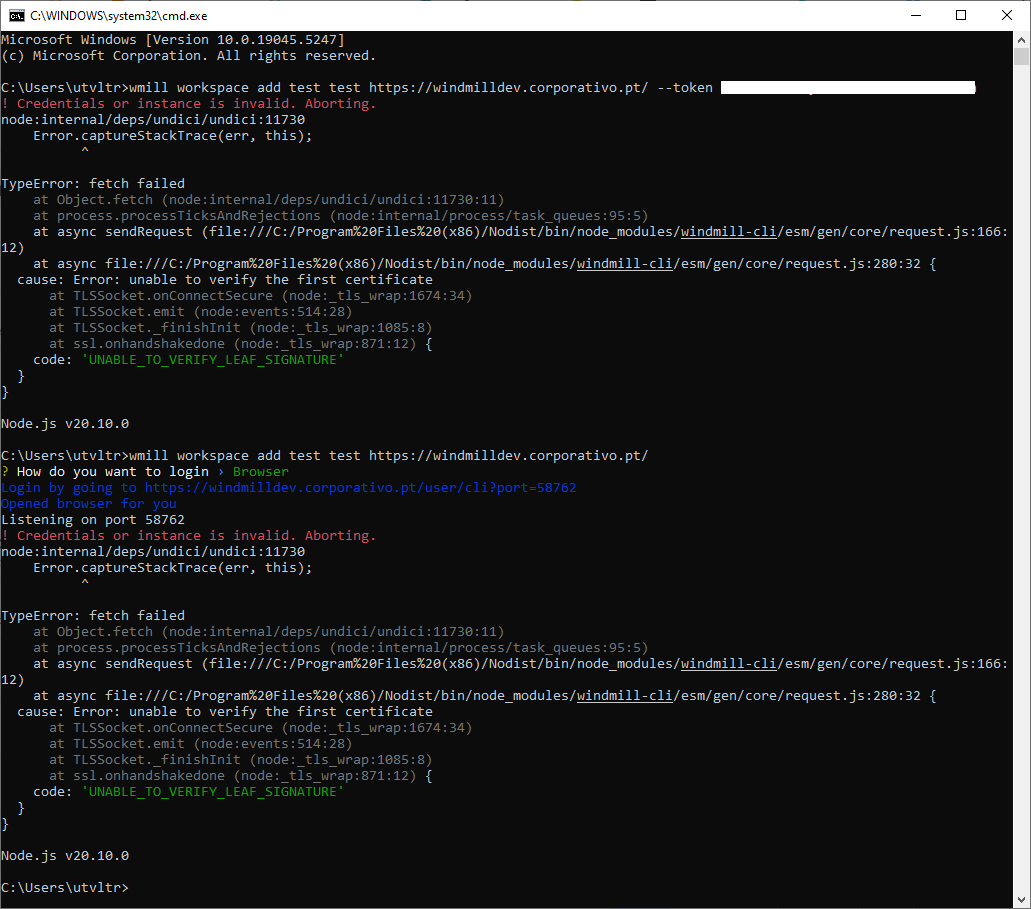Click the scrollbar up arrow
The width and height of the screenshot is (1031, 909).
point(1023,39)
